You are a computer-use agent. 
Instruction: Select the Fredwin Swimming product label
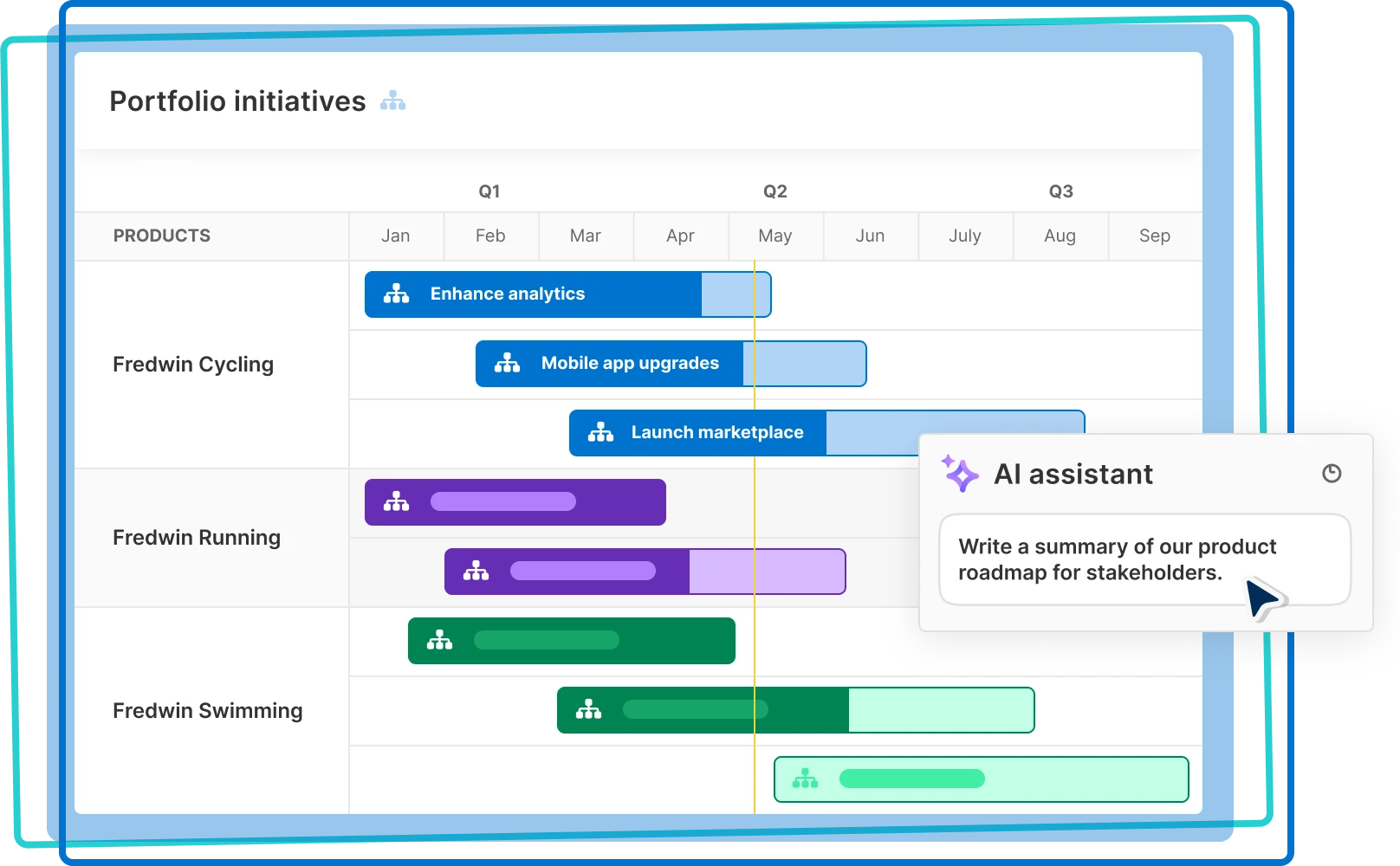[x=207, y=710]
